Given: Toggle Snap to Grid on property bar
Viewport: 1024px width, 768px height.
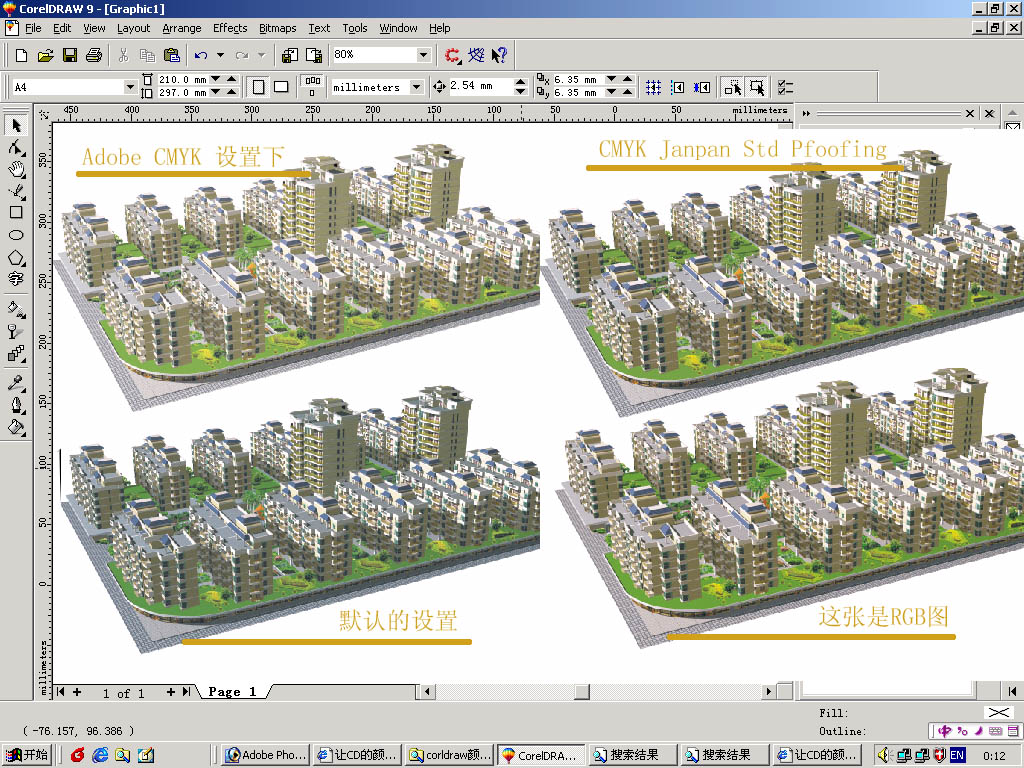Looking at the screenshot, I should tap(654, 87).
